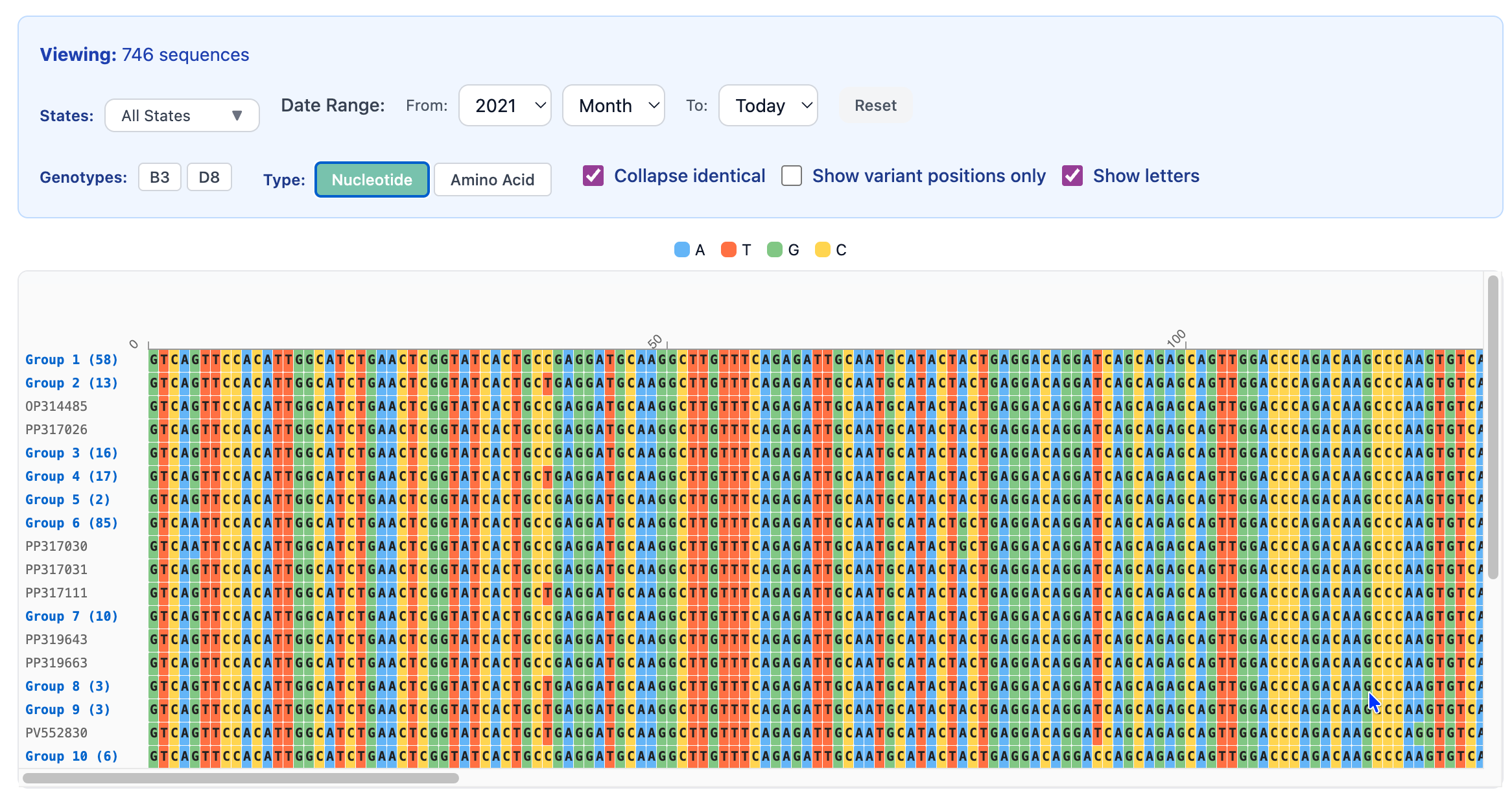The height and width of the screenshot is (797, 1512).
Task: Click the orange T legend swatch
Action: pyautogui.click(x=729, y=249)
